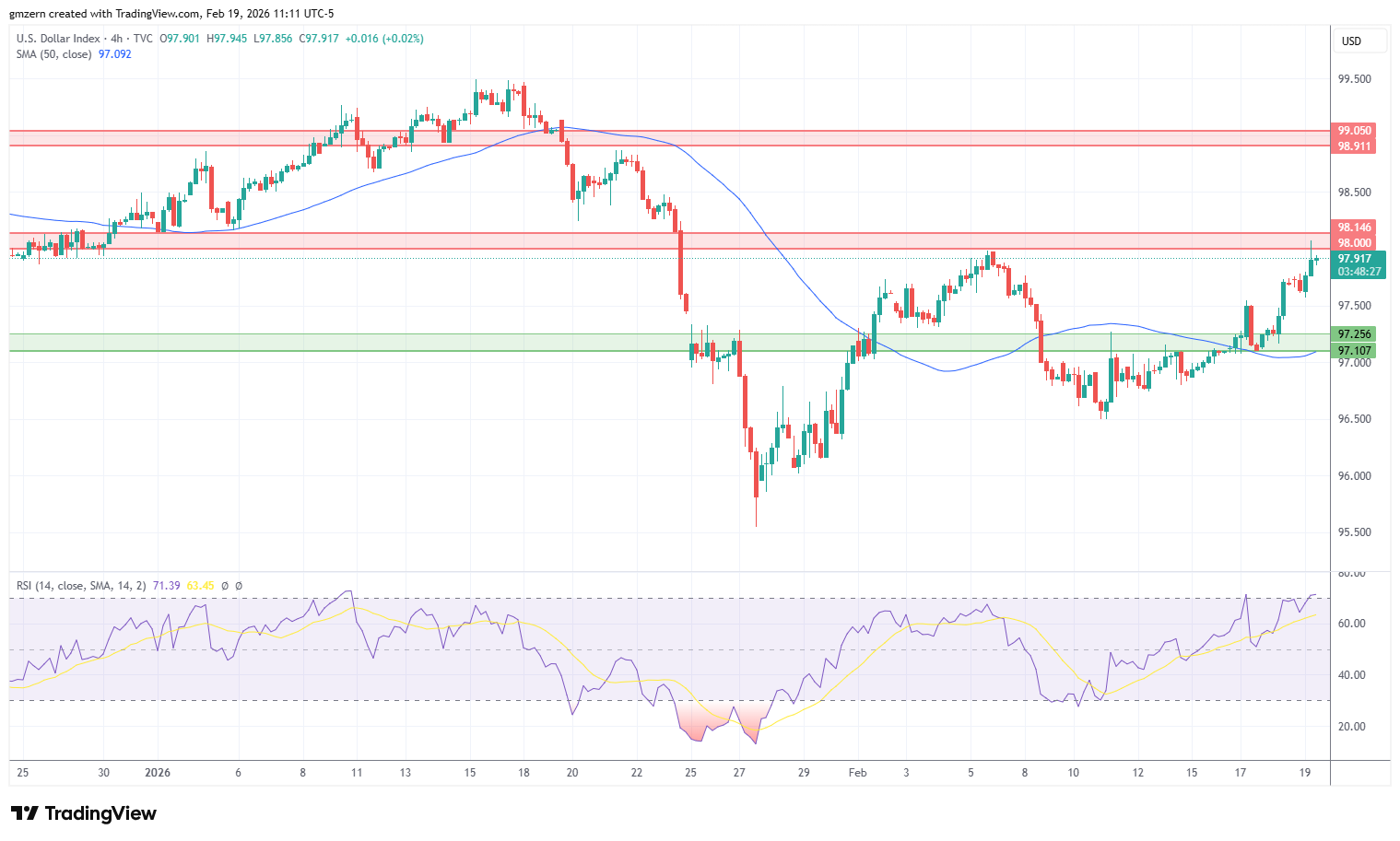Image resolution: width=1400 pixels, height=841 pixels.
Task: Click the 19 date on time axis
Action: click(x=1306, y=773)
